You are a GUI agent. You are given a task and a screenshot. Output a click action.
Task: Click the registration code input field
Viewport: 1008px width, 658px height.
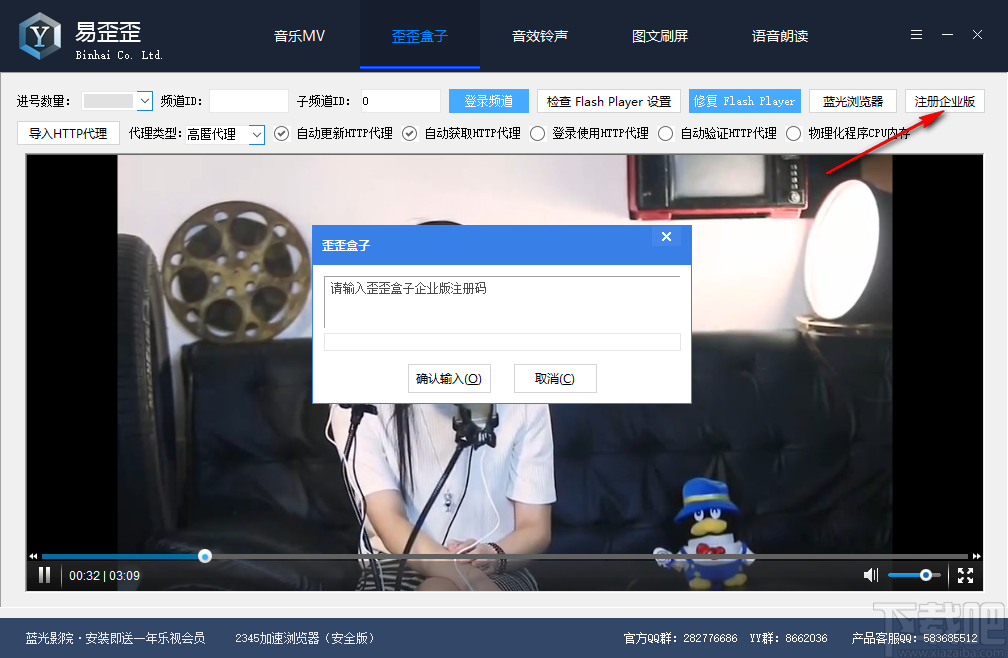click(502, 341)
